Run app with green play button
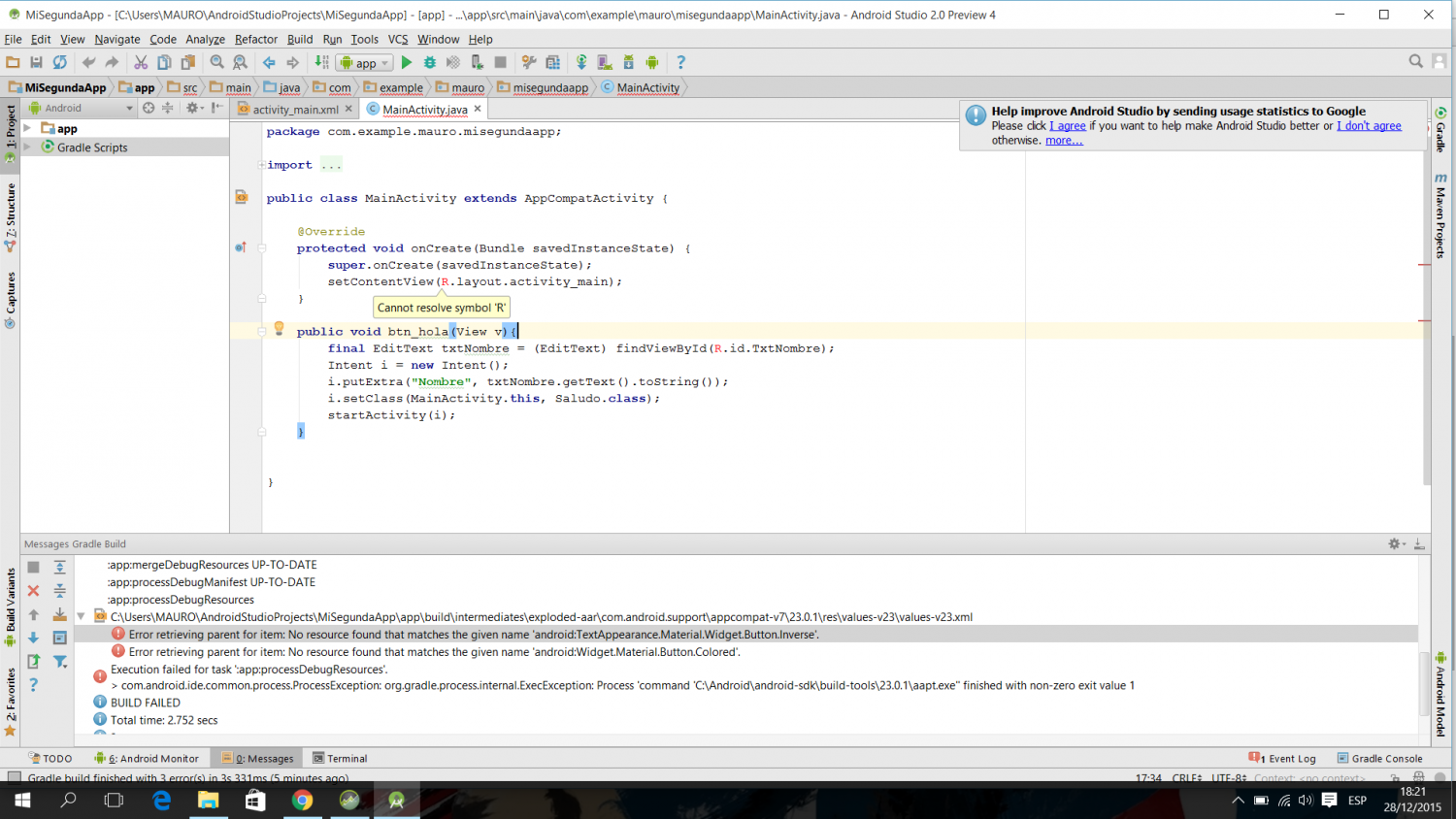Image resolution: width=1456 pixels, height=819 pixels. click(407, 62)
